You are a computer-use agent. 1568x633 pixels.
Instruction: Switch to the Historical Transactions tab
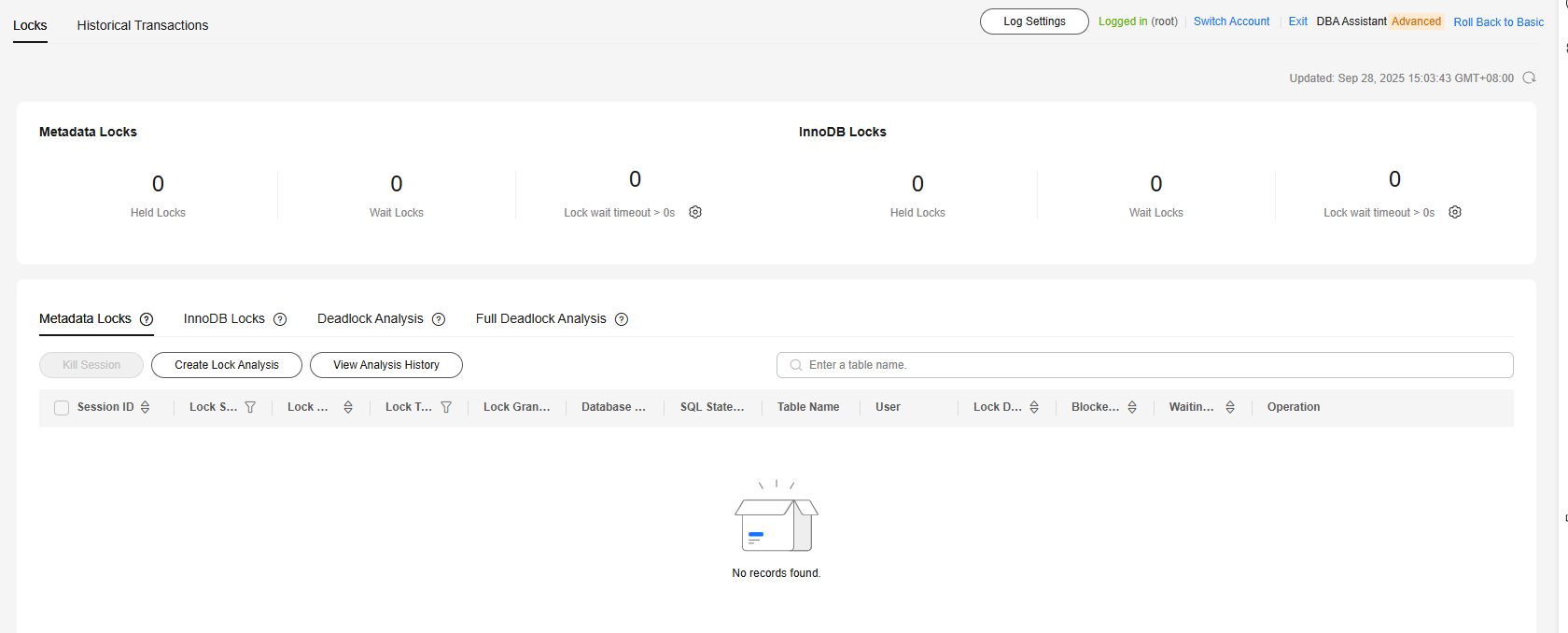pyautogui.click(x=143, y=25)
